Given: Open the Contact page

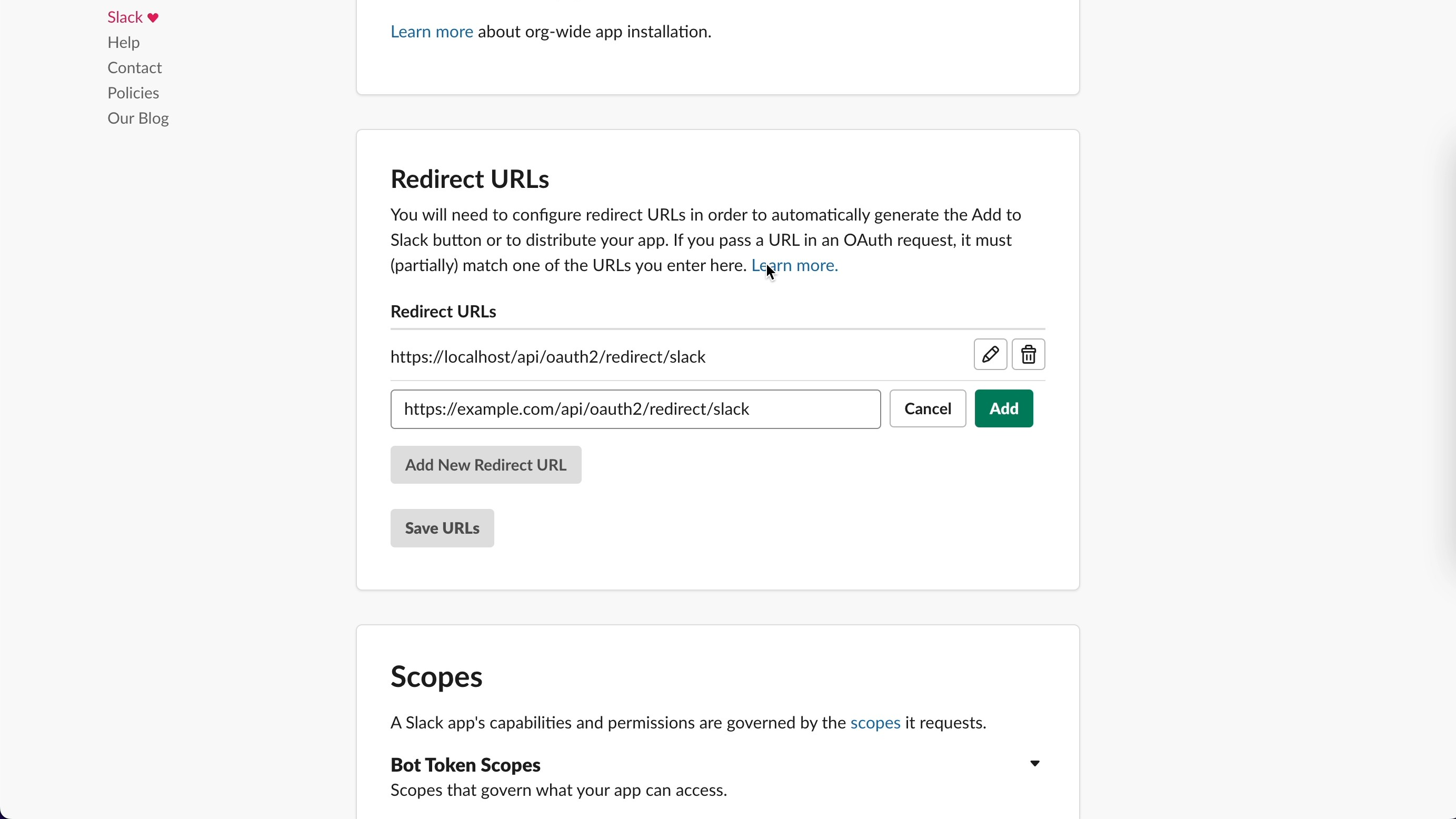Looking at the screenshot, I should tap(135, 67).
